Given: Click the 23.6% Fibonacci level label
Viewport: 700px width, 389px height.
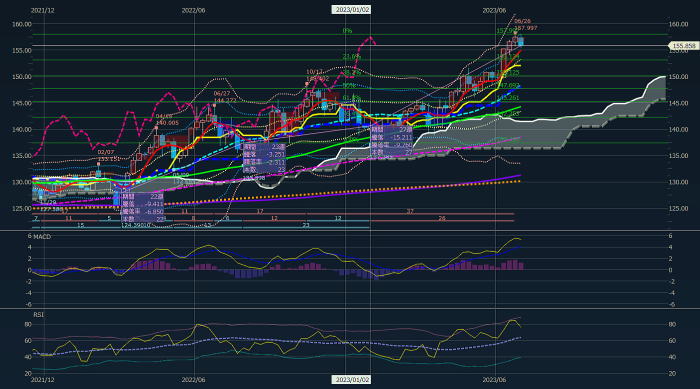Looking at the screenshot, I should pyautogui.click(x=351, y=57).
